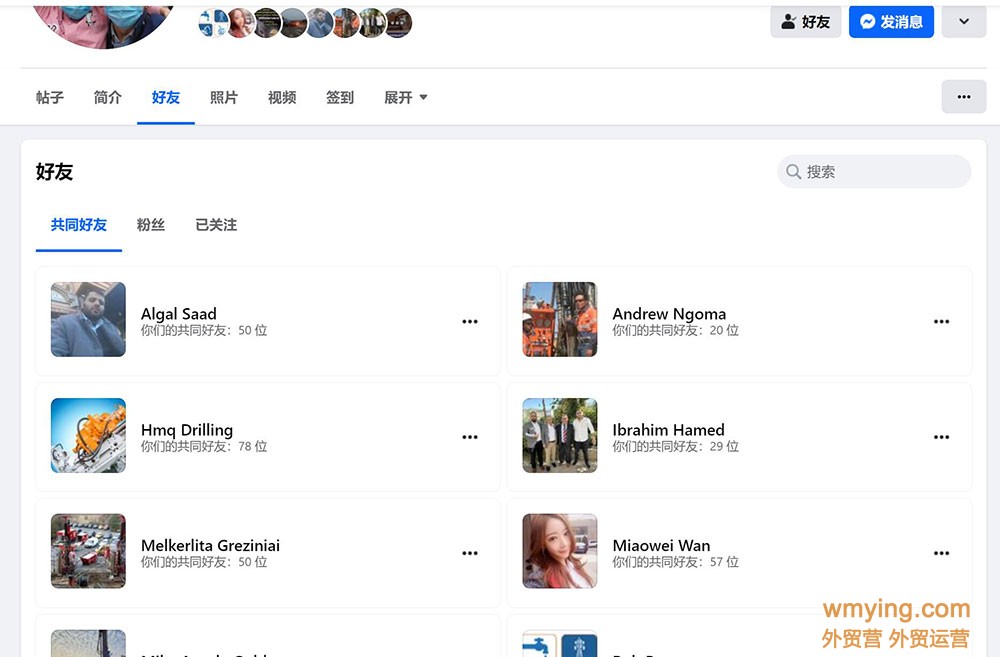Switch to the 照片 tab
Screen dimensions: 1000x657
point(224,98)
